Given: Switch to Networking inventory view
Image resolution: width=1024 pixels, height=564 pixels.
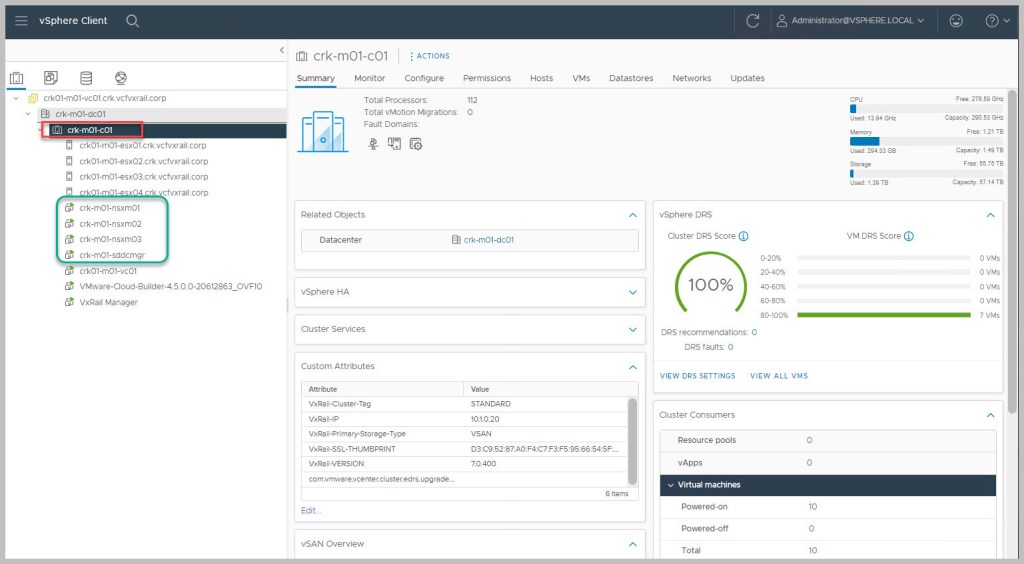Looking at the screenshot, I should pos(121,78).
